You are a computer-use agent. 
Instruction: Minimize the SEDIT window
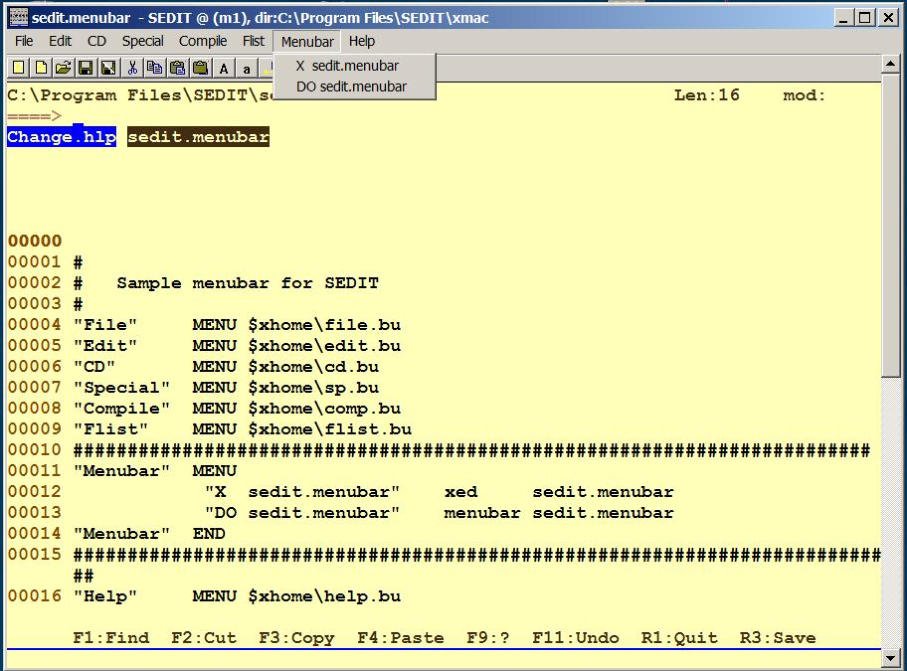pos(843,18)
